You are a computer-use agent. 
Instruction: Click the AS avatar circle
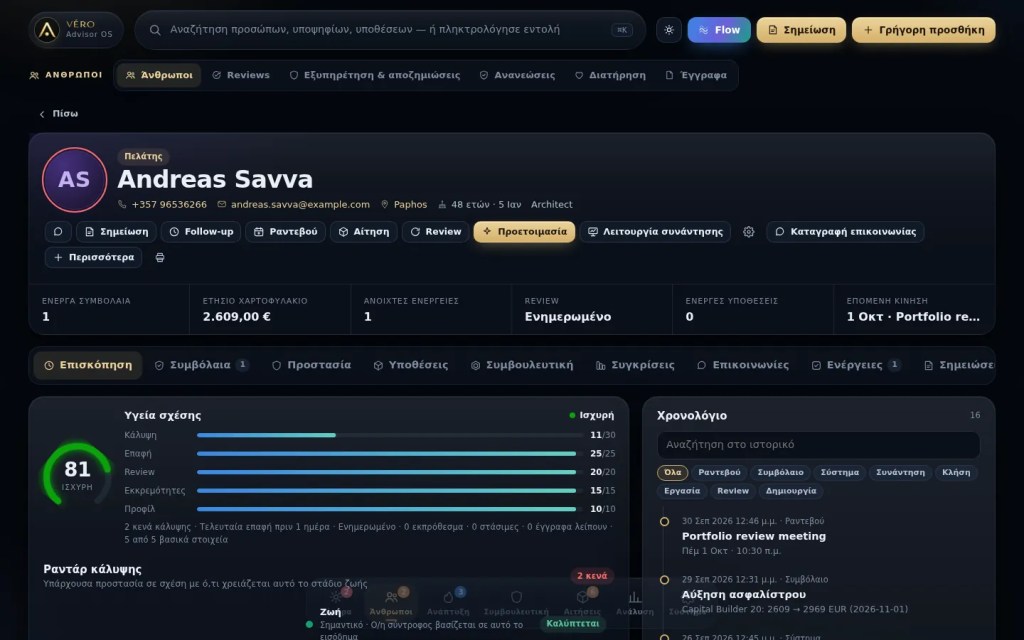point(74,180)
